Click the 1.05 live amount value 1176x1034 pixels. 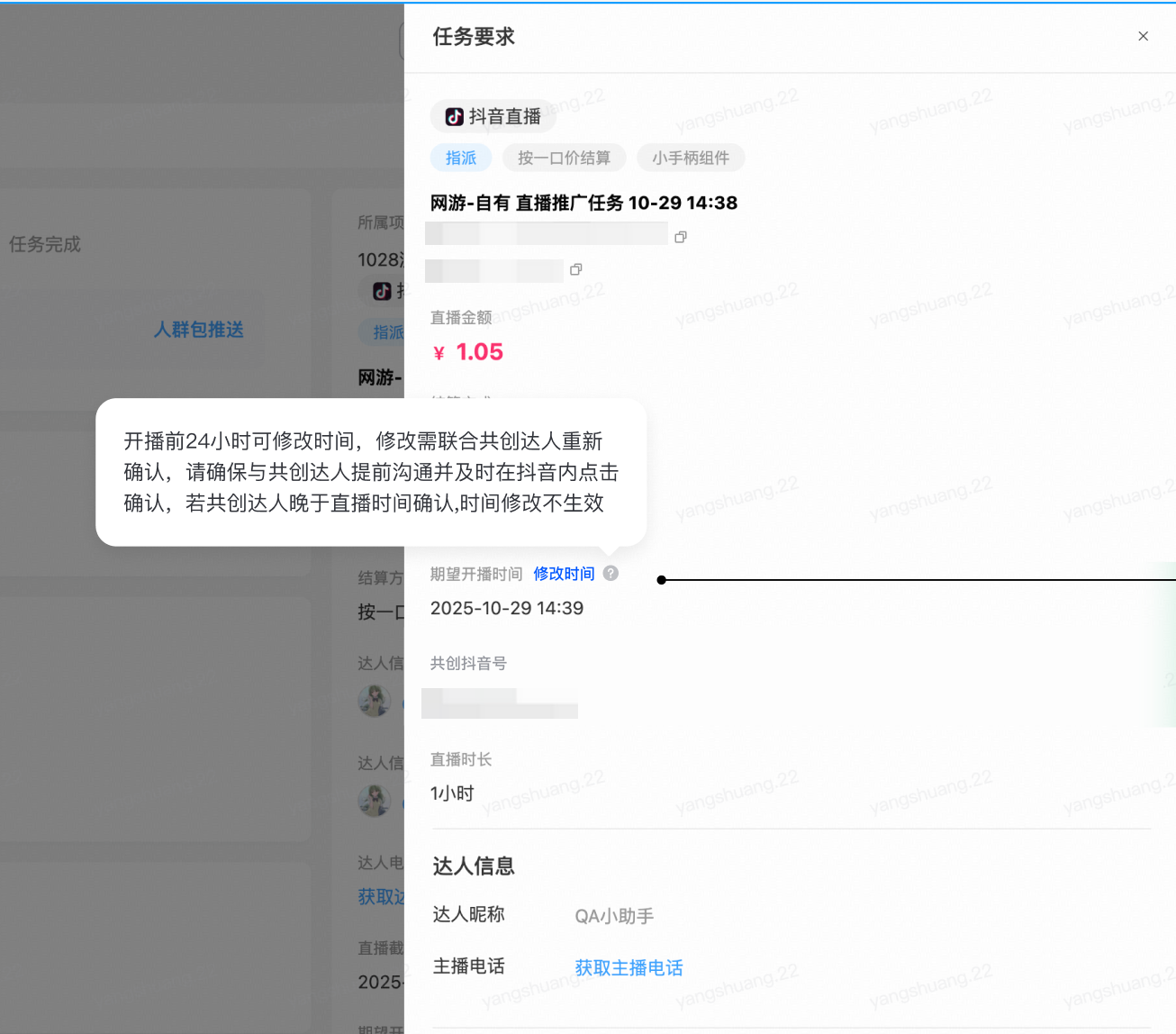point(479,352)
